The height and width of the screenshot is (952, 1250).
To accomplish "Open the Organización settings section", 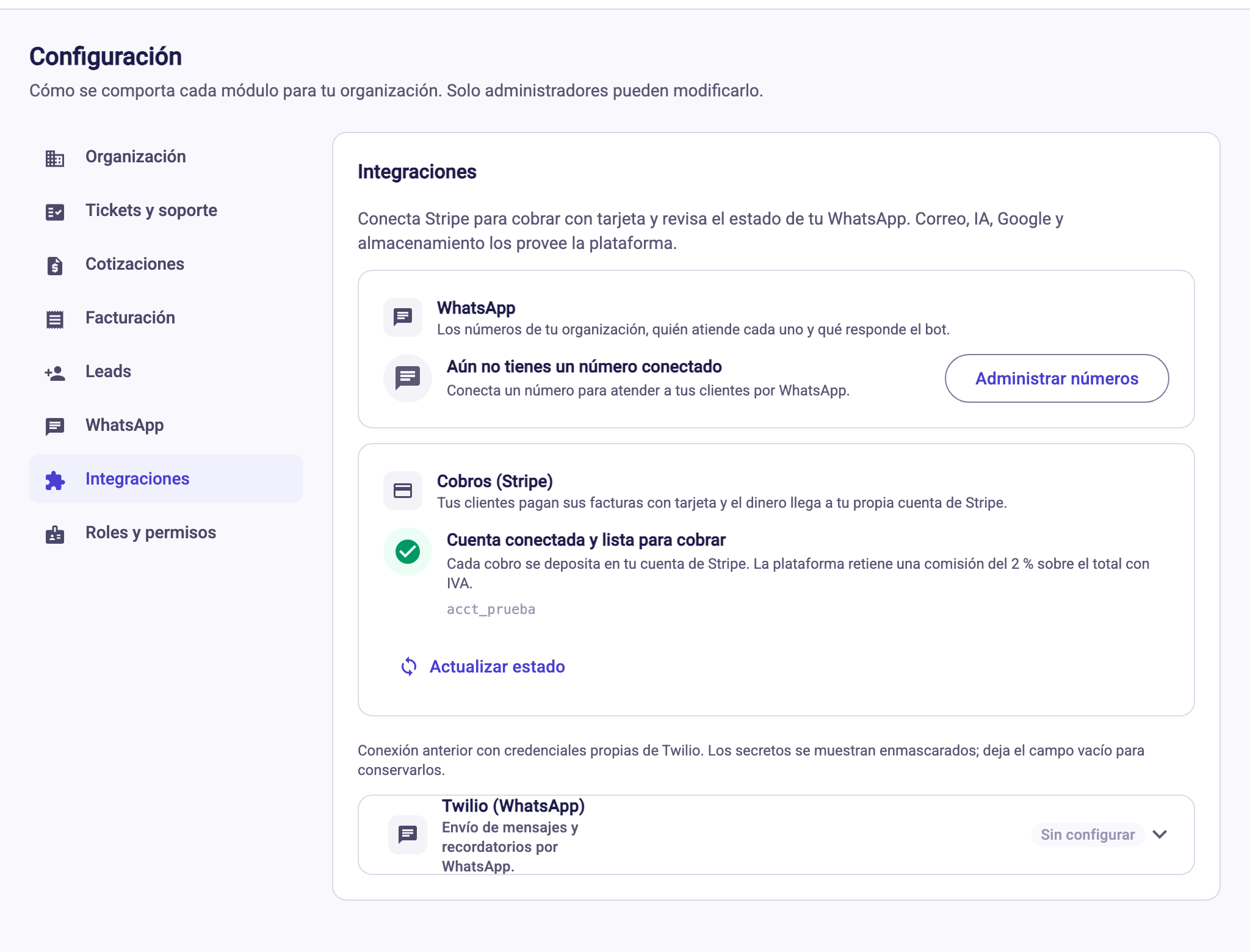I will click(166, 157).
